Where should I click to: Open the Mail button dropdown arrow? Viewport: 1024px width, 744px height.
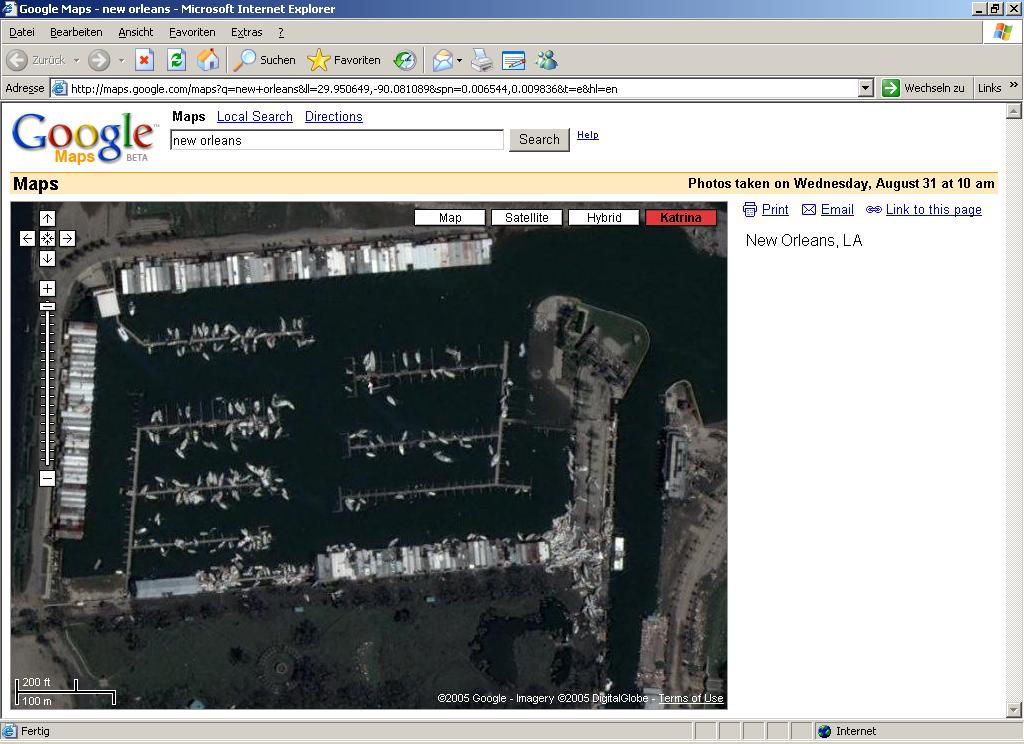(459, 60)
